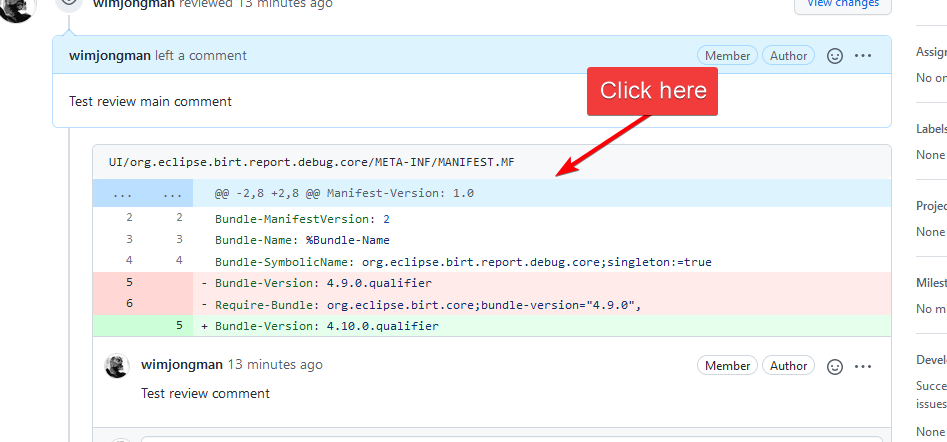
Task: Click old line number 5 in diff
Action: 129,282
